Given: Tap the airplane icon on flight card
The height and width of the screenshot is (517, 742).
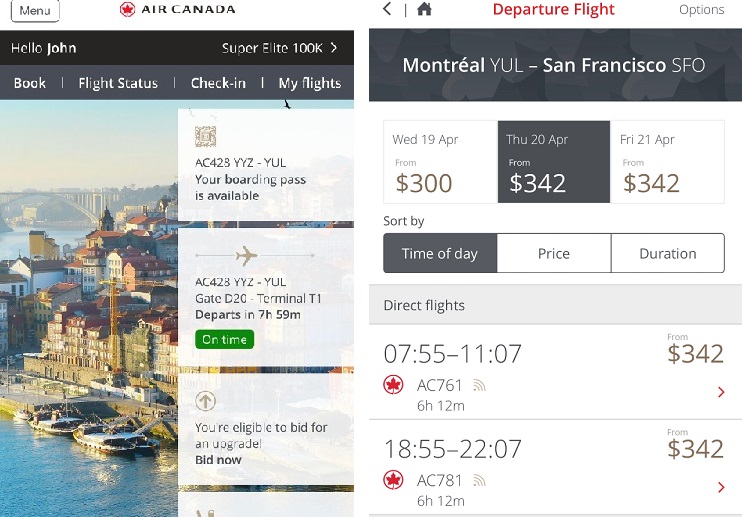Looking at the screenshot, I should pyautogui.click(x=246, y=255).
